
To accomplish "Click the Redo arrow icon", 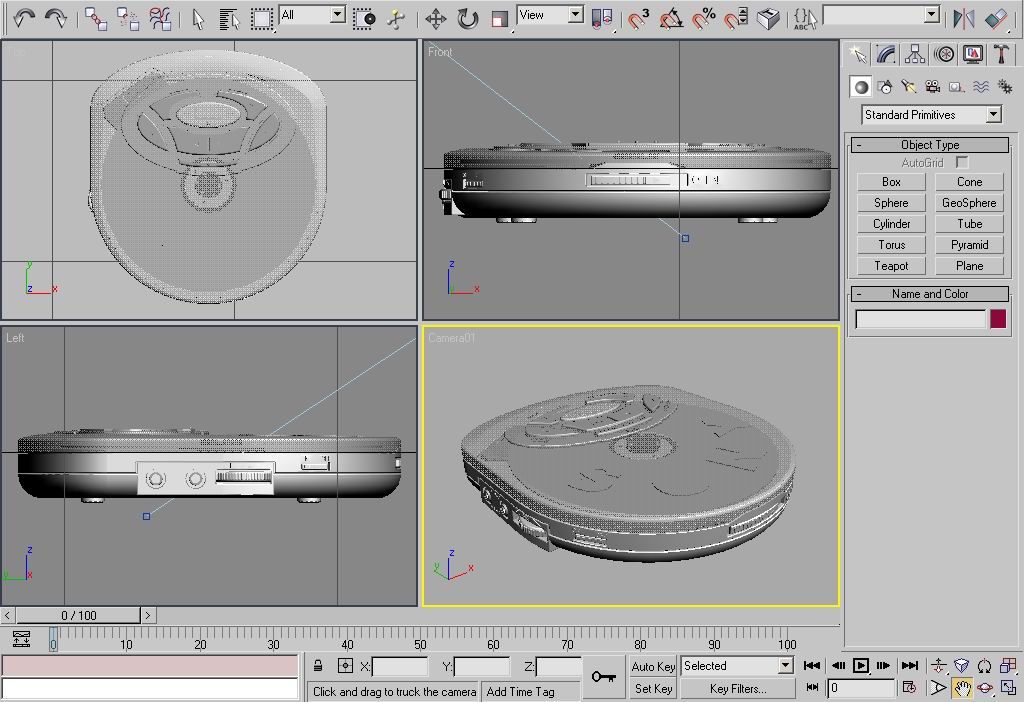I will coord(55,18).
